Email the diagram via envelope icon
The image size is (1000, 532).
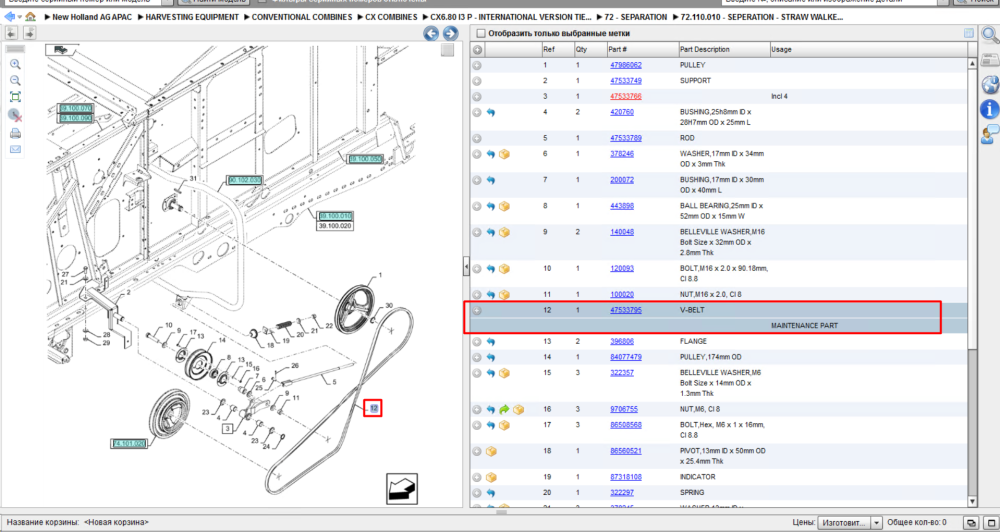point(15,149)
